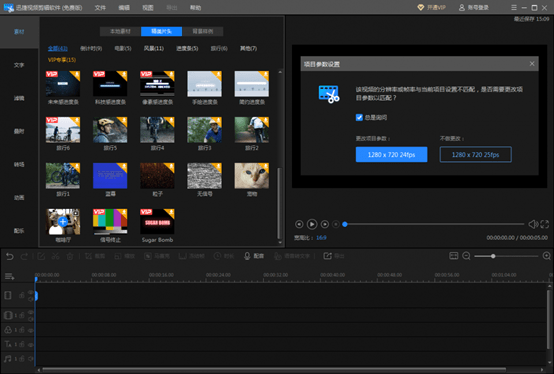The height and width of the screenshot is (374, 554).
Task: Toggle lock on the music track
Action: (x=22, y=359)
